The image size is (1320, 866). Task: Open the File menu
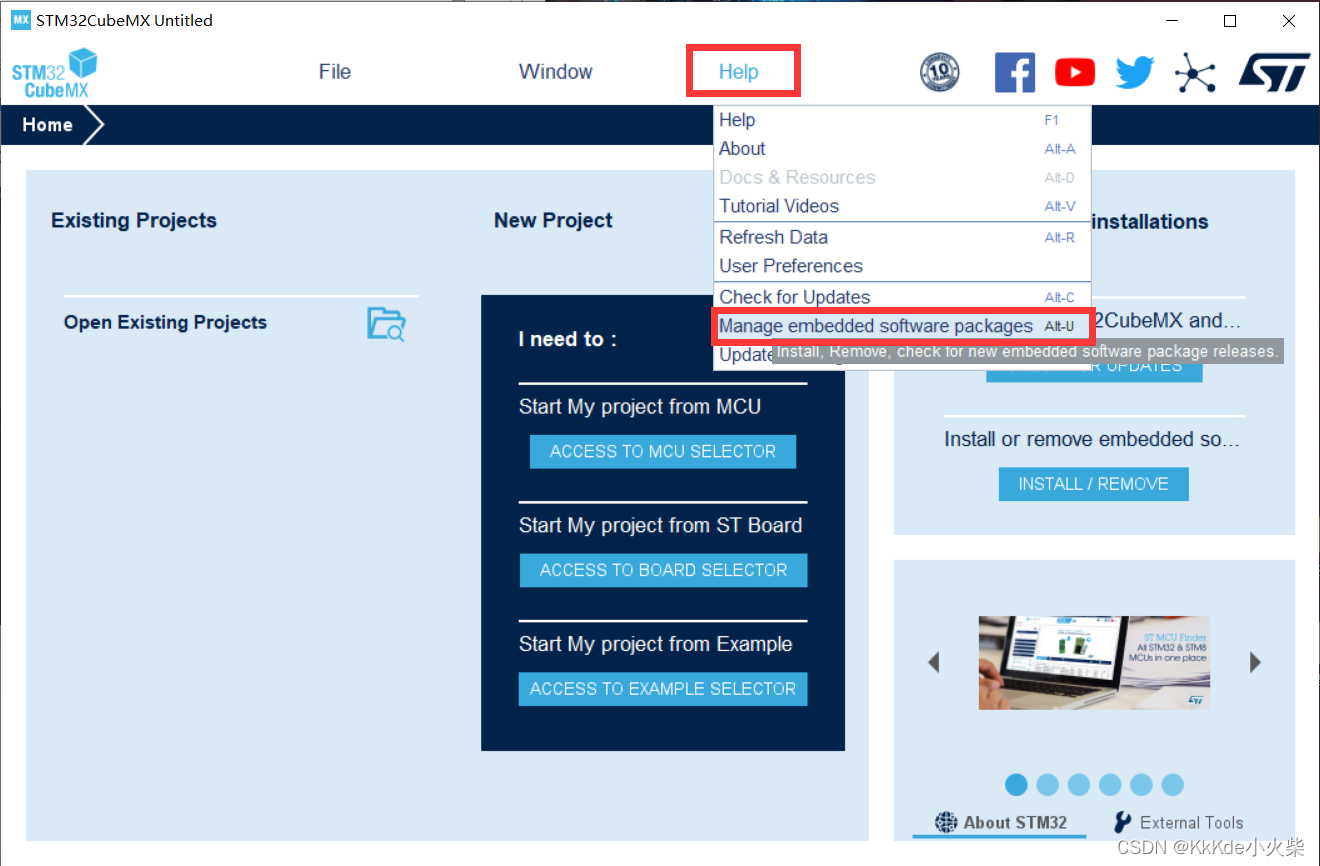coord(335,72)
